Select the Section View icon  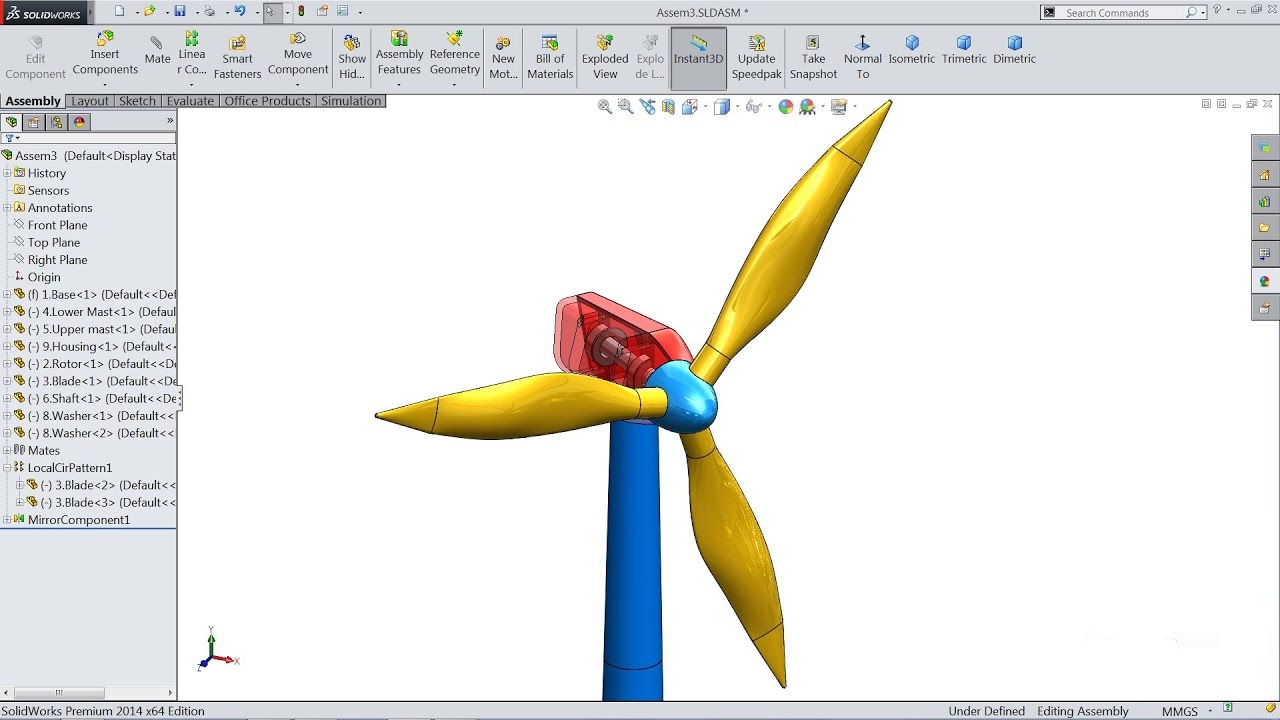point(668,106)
